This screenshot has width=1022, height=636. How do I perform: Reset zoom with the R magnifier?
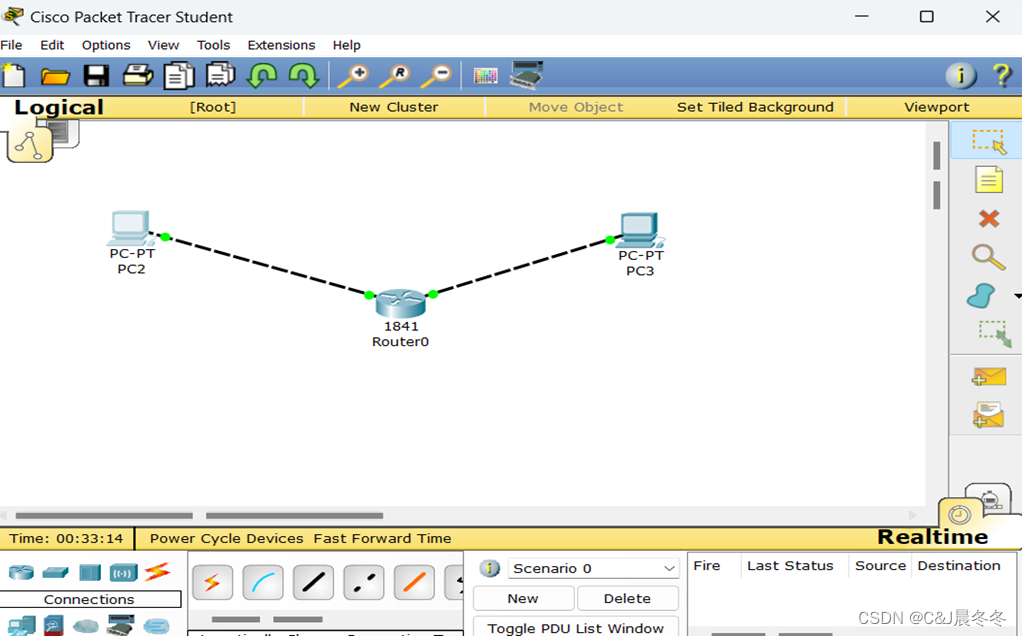pyautogui.click(x=395, y=76)
